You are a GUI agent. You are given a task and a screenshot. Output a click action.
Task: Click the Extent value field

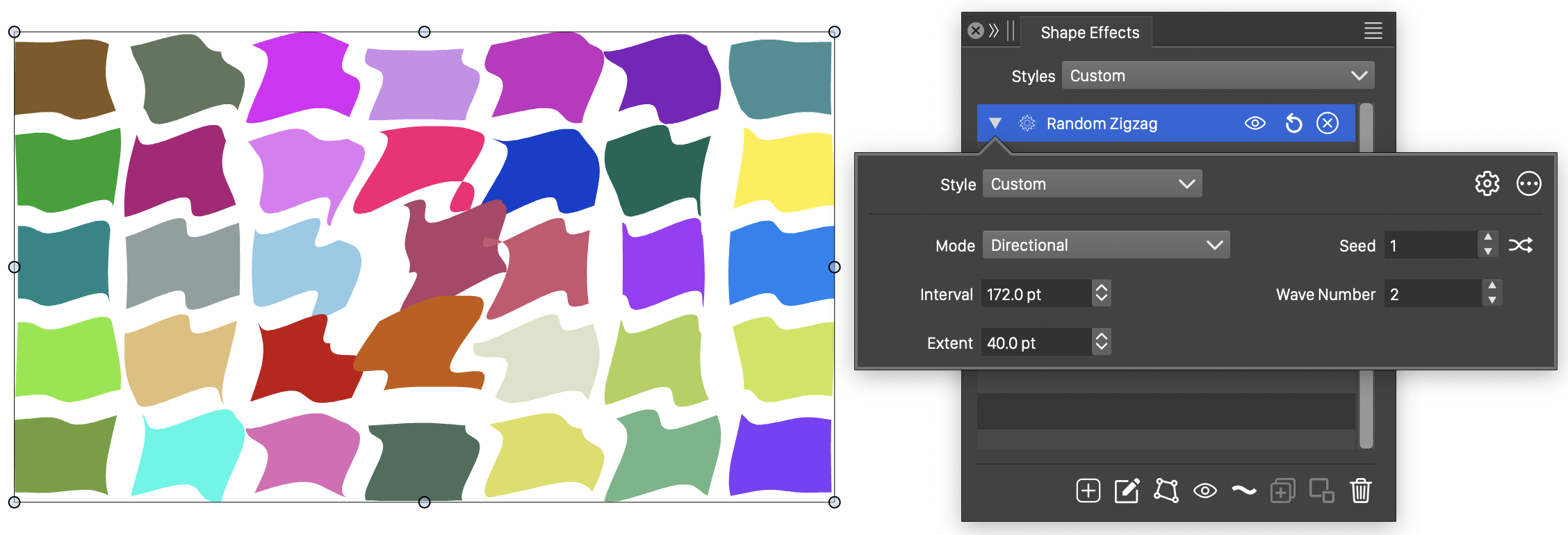[1036, 343]
